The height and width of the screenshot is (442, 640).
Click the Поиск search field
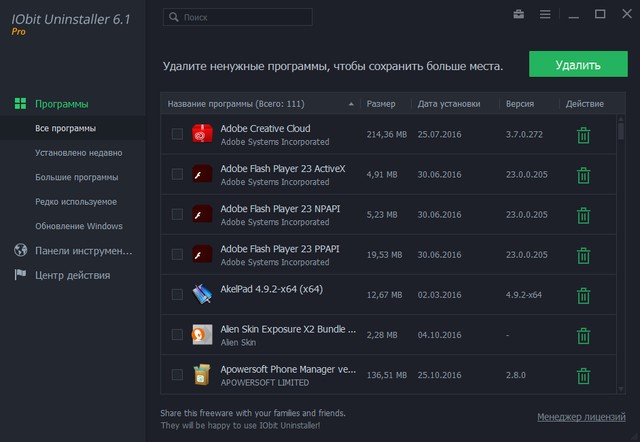click(245, 17)
